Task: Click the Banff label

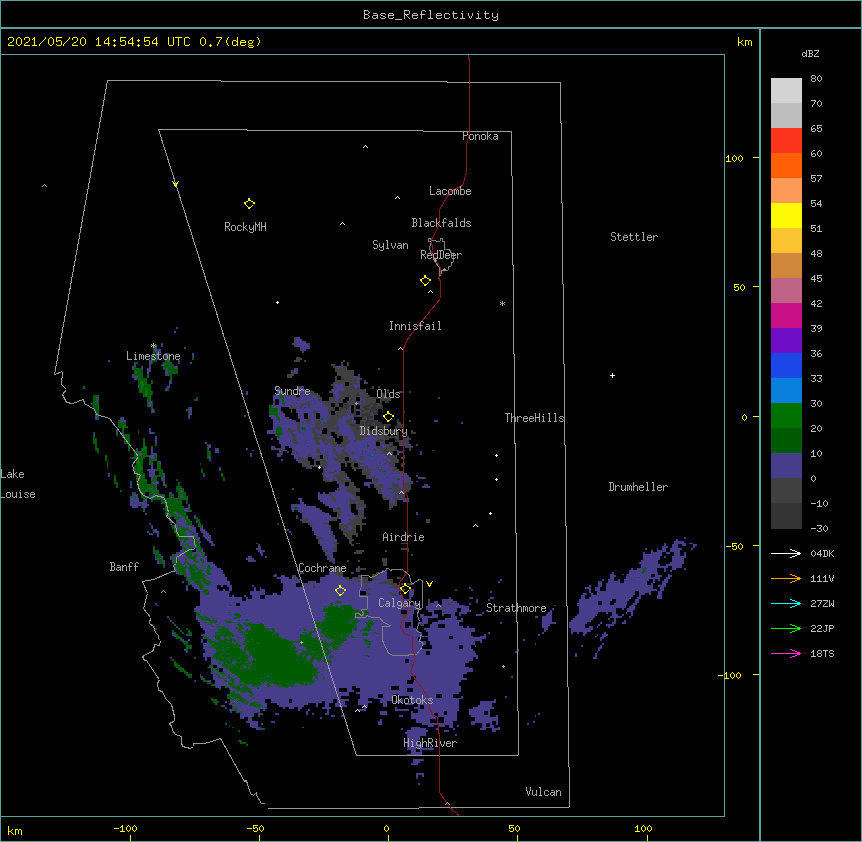Action: [124, 567]
